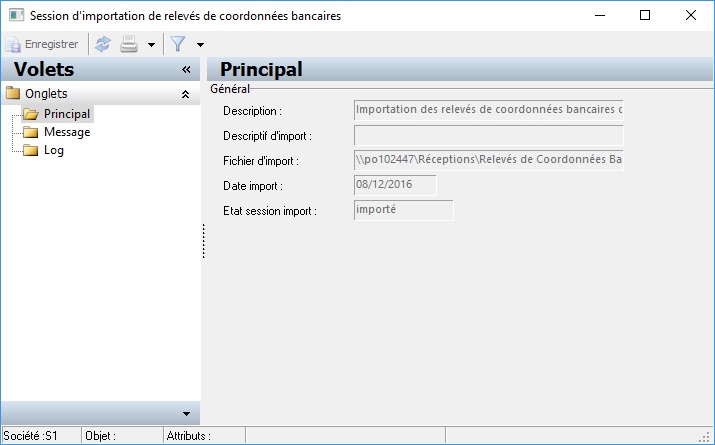Click the Etat session import : label
Screen dimensions: 715x445
[270, 211]
